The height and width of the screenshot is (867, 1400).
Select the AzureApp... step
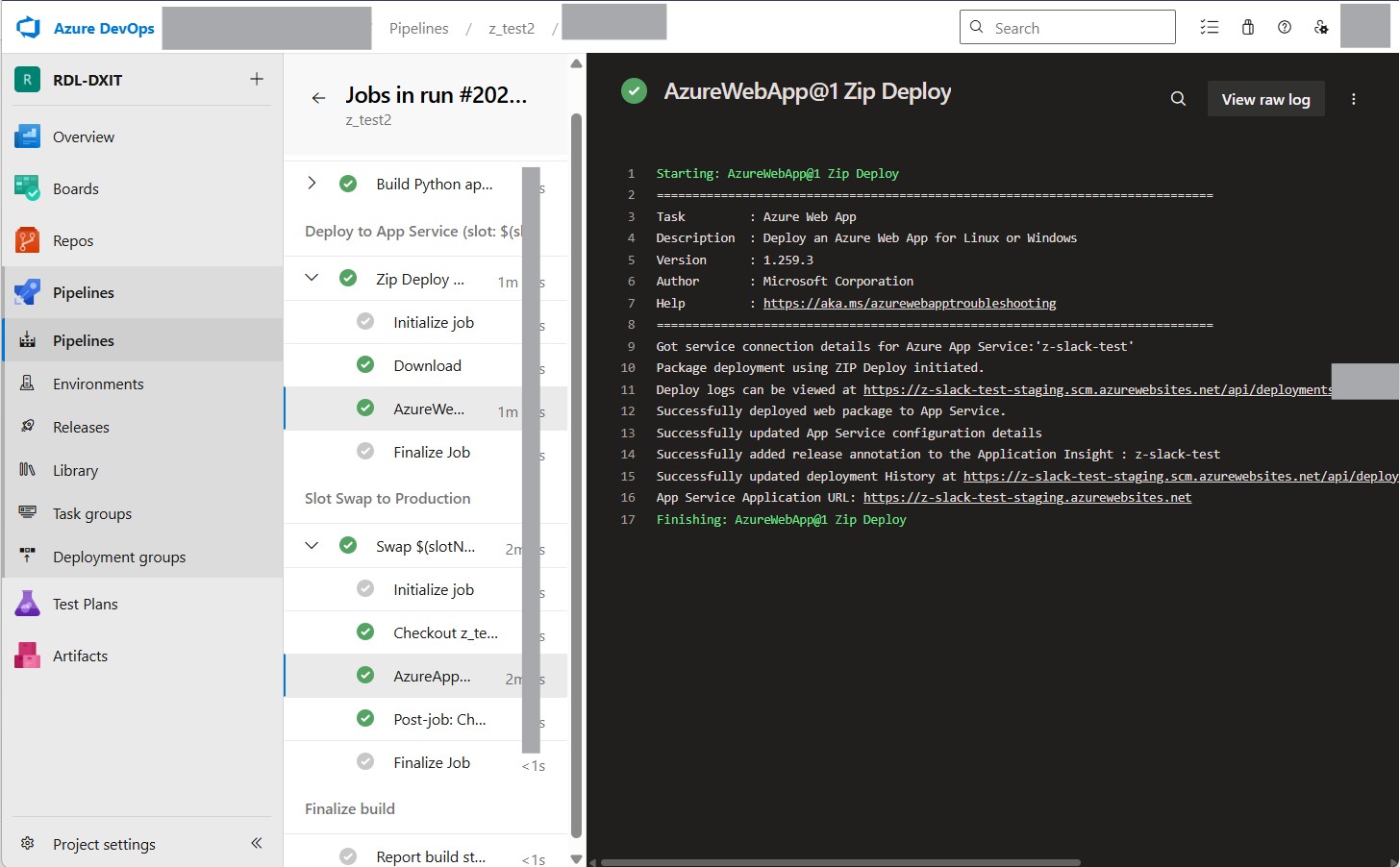(425, 676)
